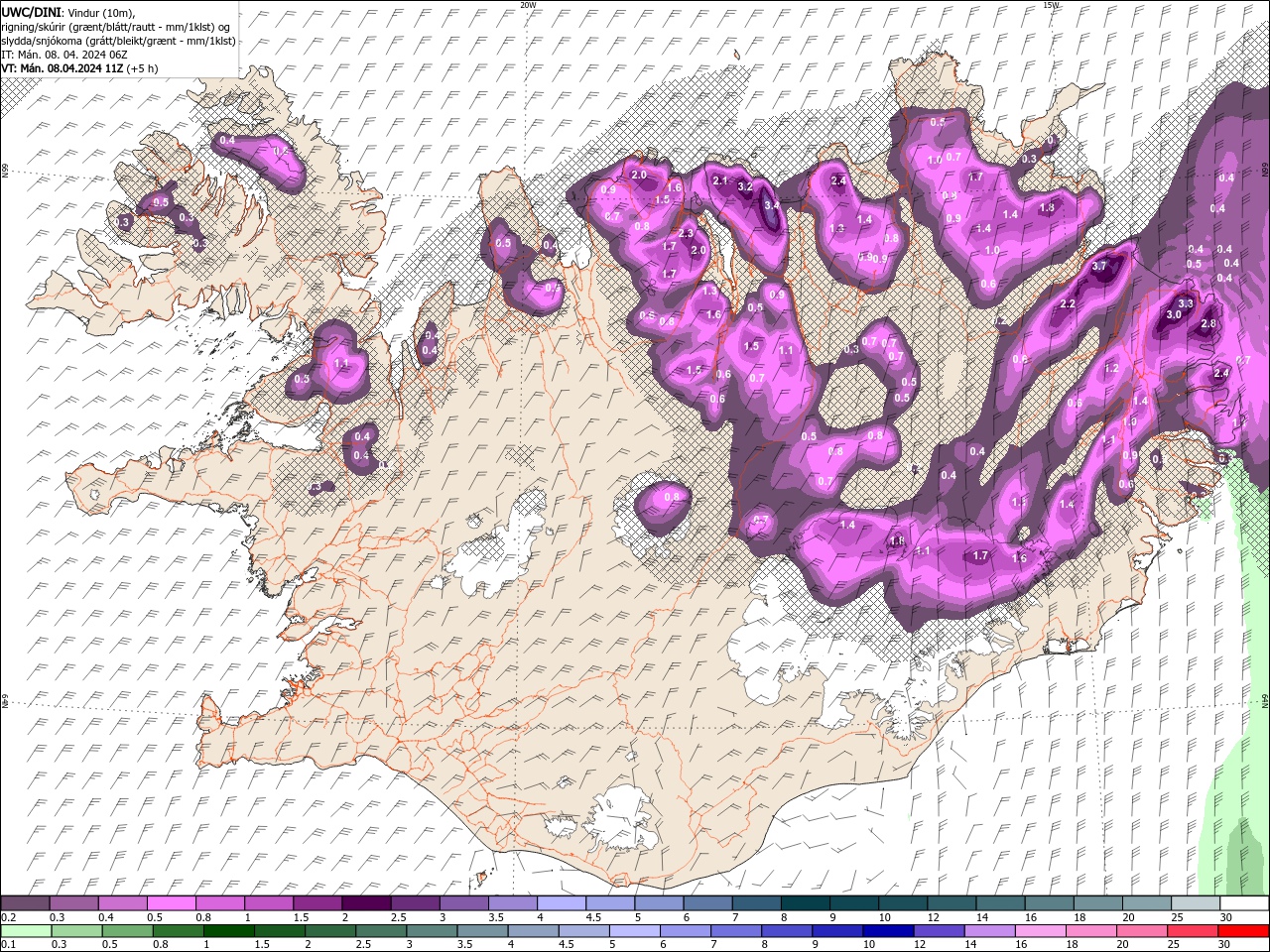
Task: Click the 2.1 snowfall value on the map
Action: 720,180
